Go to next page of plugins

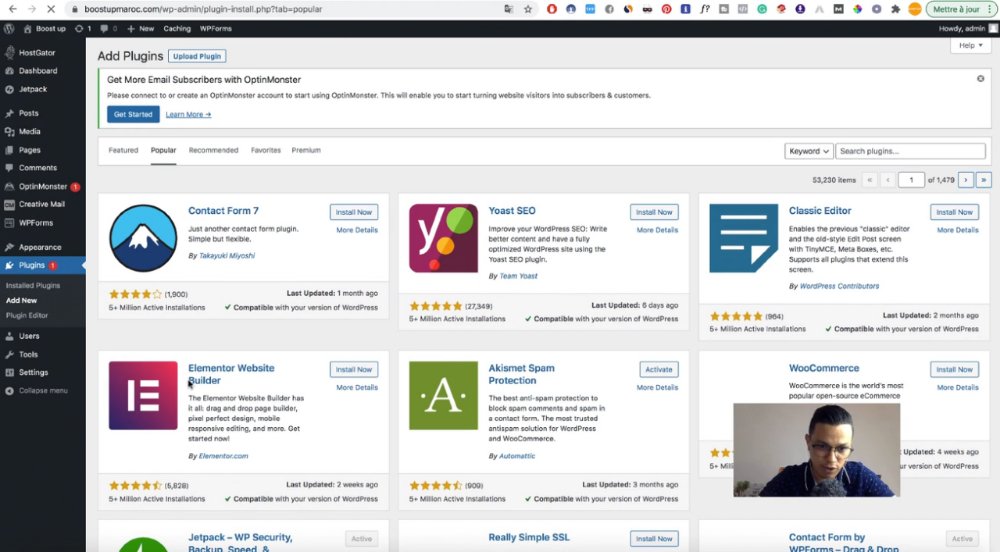pos(966,180)
